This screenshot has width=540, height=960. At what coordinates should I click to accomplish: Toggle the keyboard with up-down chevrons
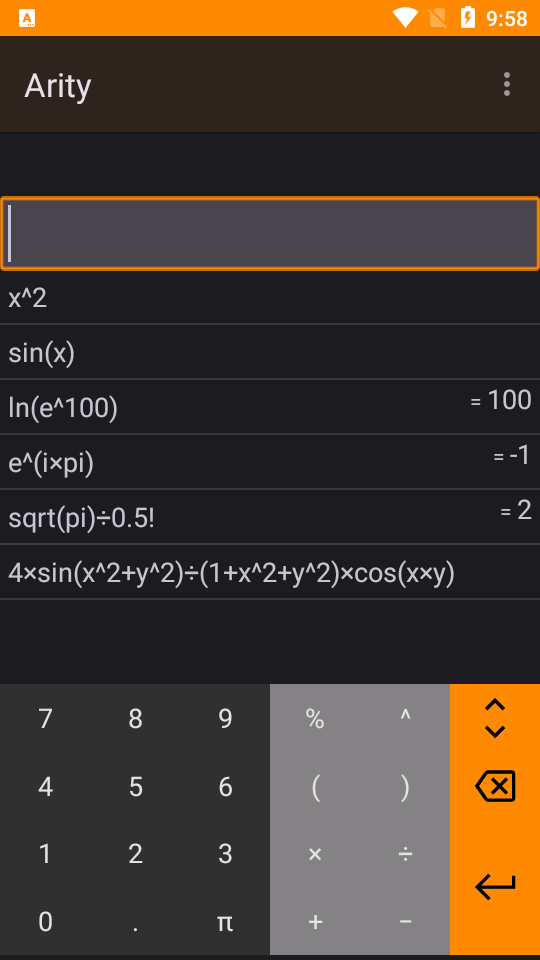495,718
